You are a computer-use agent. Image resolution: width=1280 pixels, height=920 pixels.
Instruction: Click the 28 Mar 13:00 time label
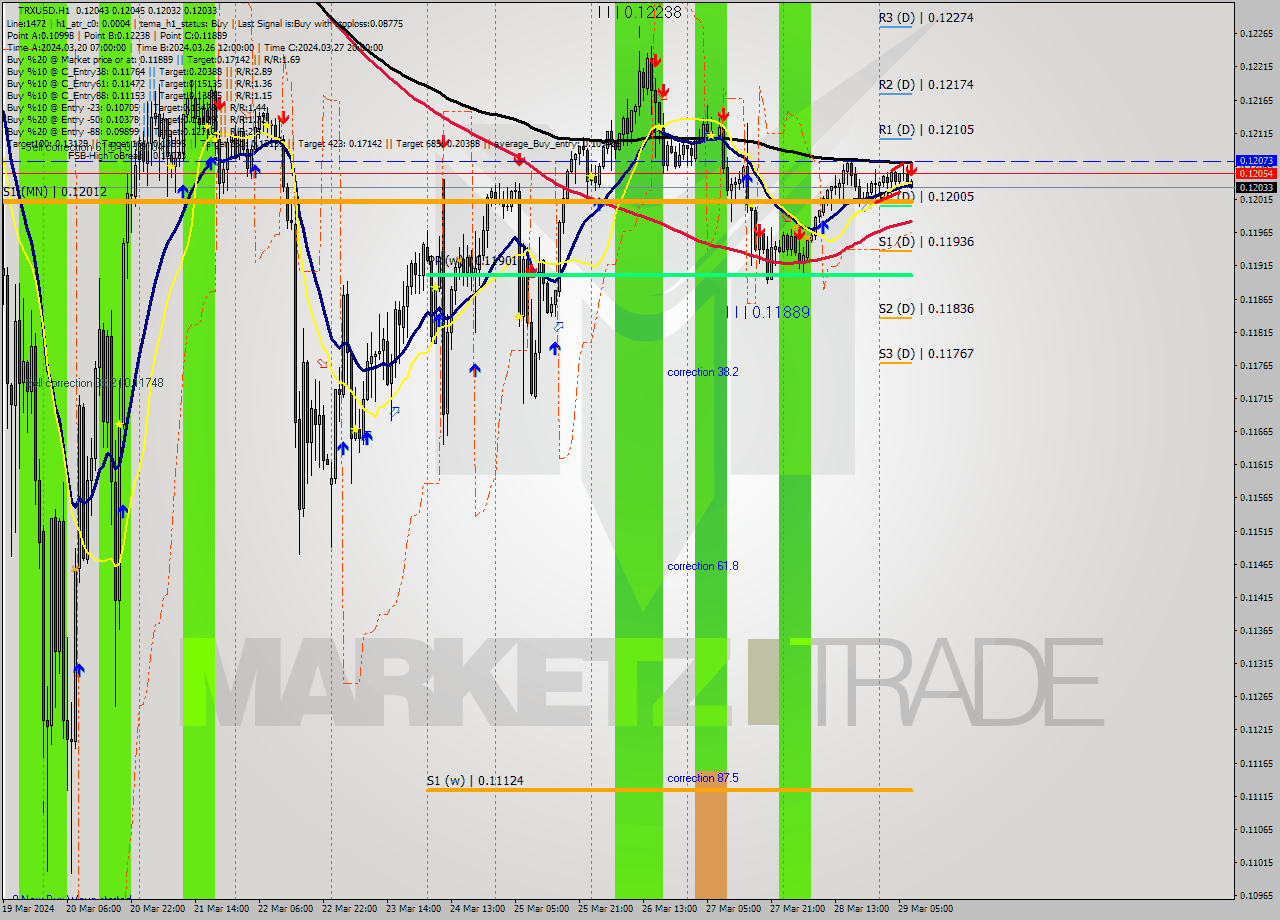pyautogui.click(x=861, y=909)
